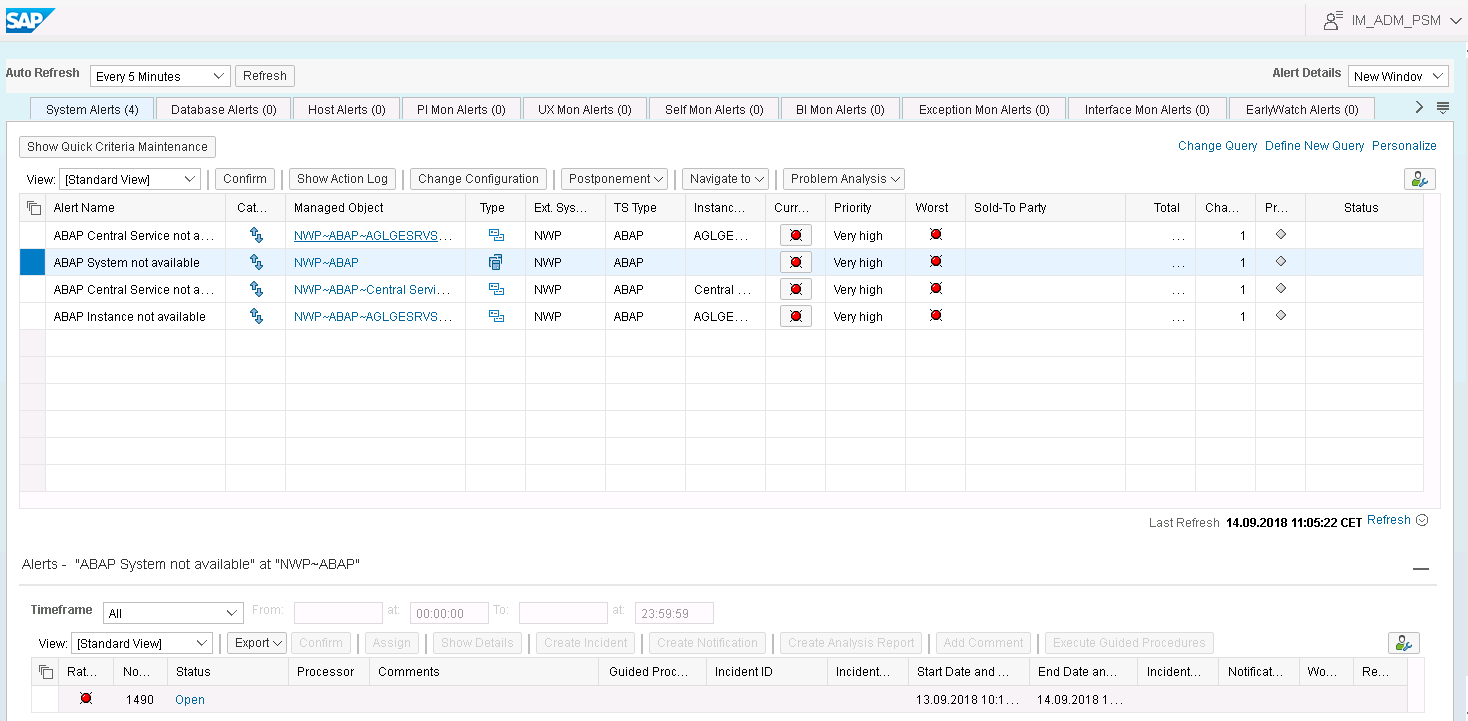
Task: Open the IM_ADM_PSM user menu icon
Action: pos(1332,20)
